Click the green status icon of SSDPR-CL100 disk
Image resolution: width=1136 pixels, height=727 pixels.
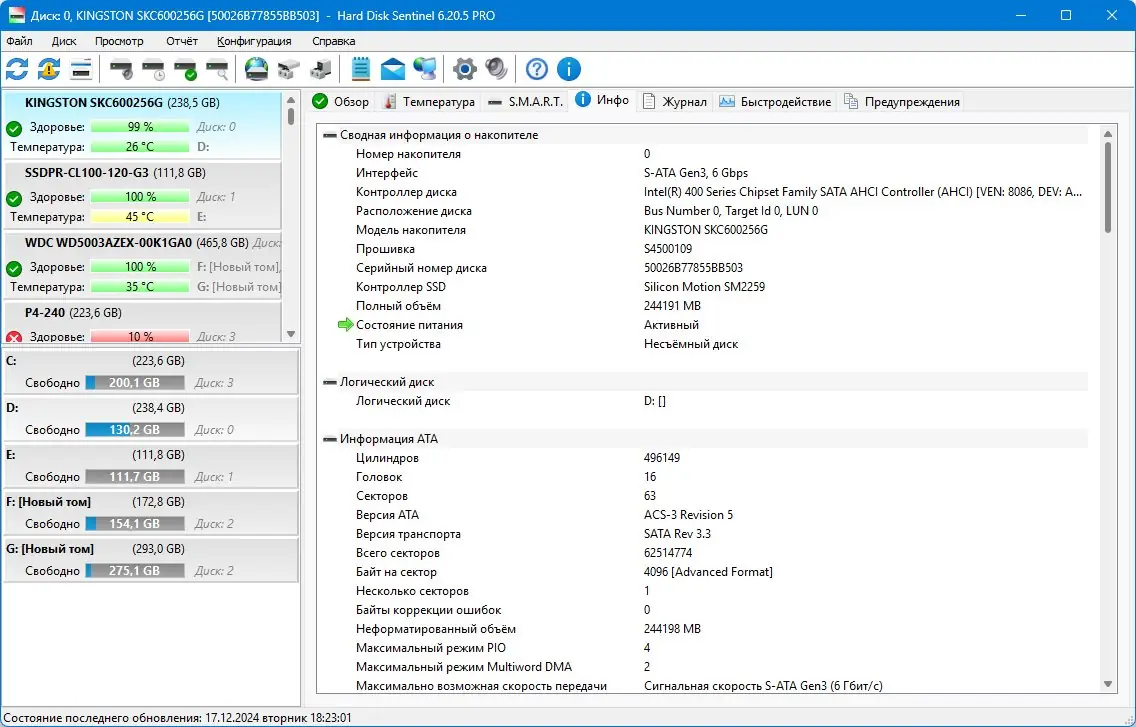point(14,199)
